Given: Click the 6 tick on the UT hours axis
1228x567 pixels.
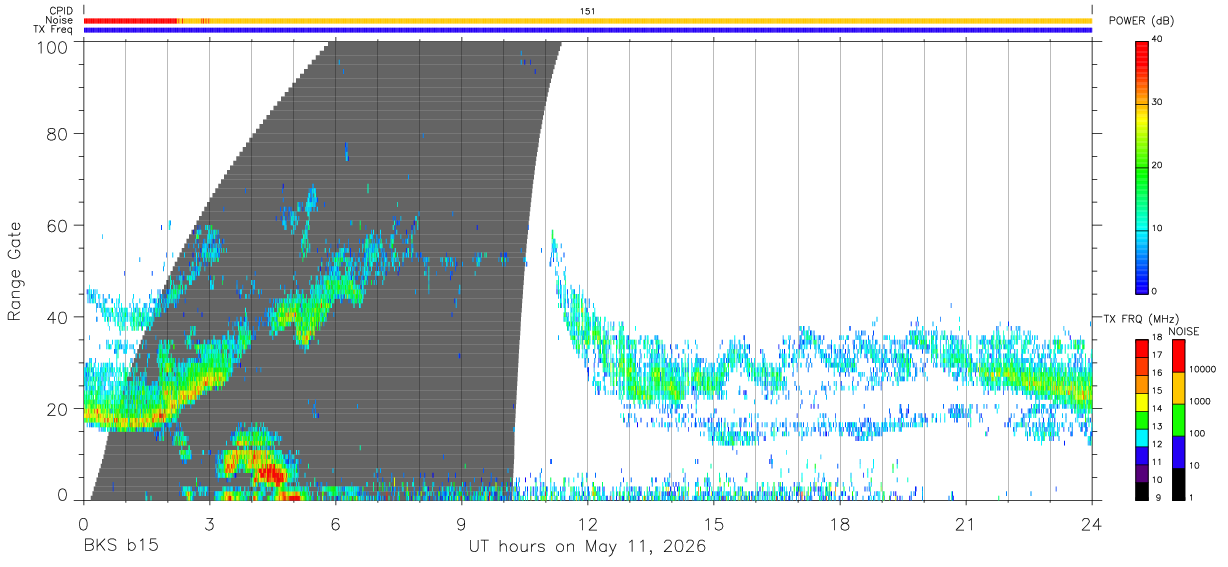Looking at the screenshot, I should click(335, 524).
